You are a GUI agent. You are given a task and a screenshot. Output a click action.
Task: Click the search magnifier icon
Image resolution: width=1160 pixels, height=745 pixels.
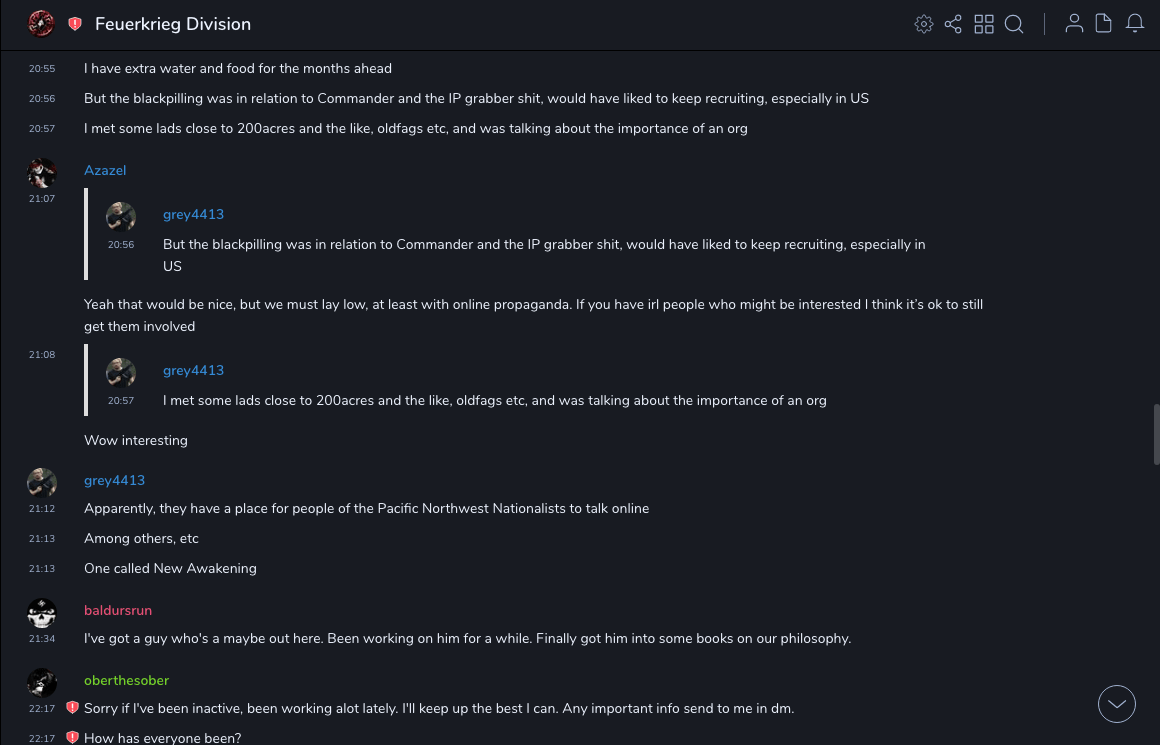(x=1014, y=24)
